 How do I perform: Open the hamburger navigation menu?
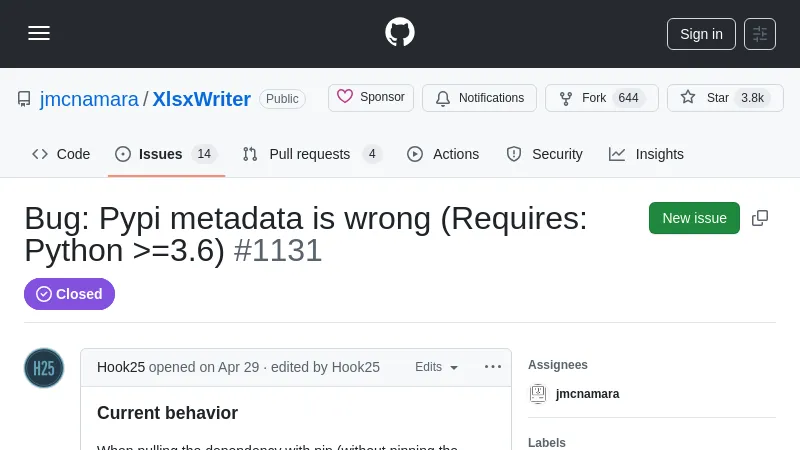tap(39, 33)
